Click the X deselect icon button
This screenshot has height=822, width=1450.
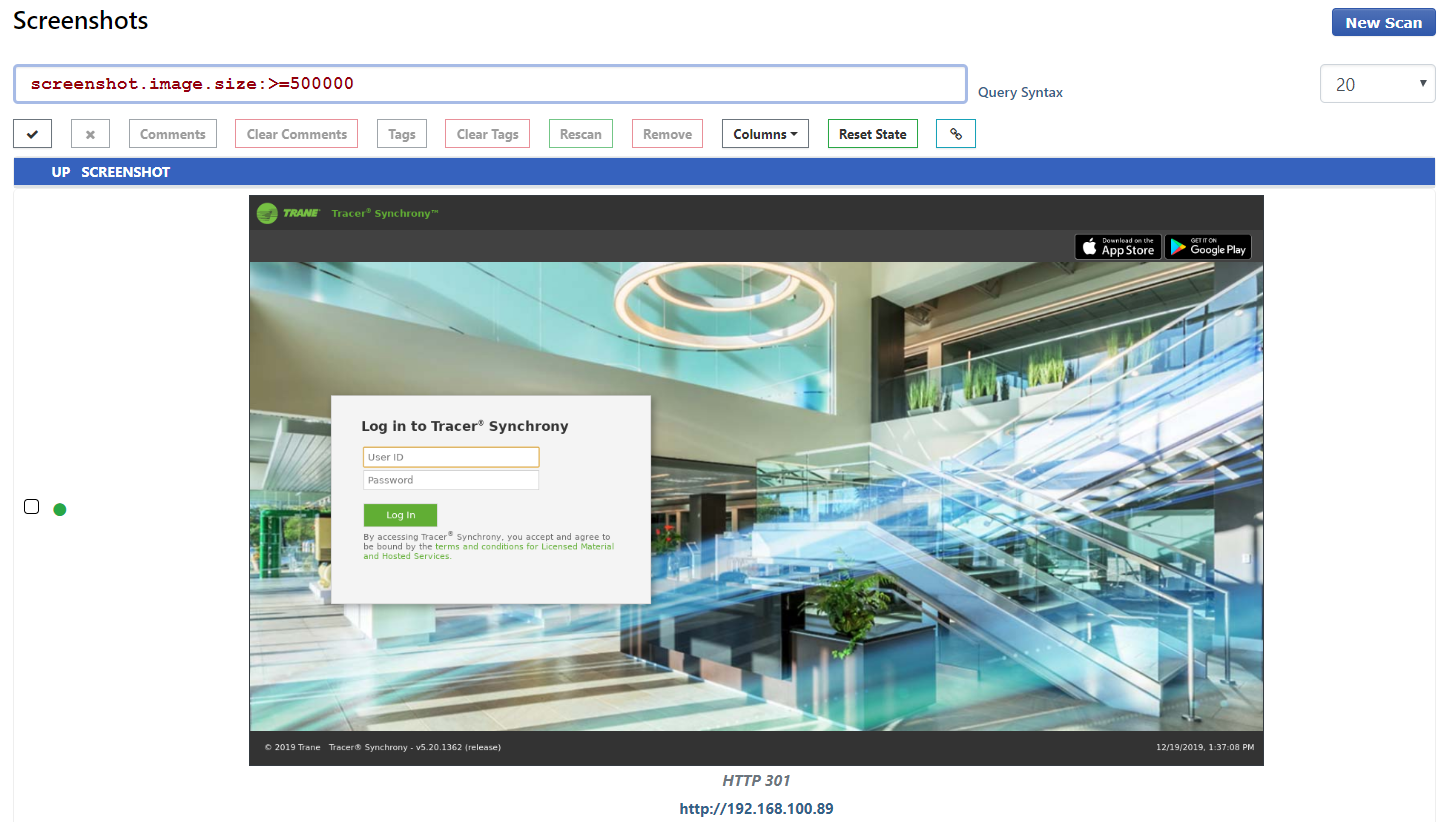(x=90, y=134)
